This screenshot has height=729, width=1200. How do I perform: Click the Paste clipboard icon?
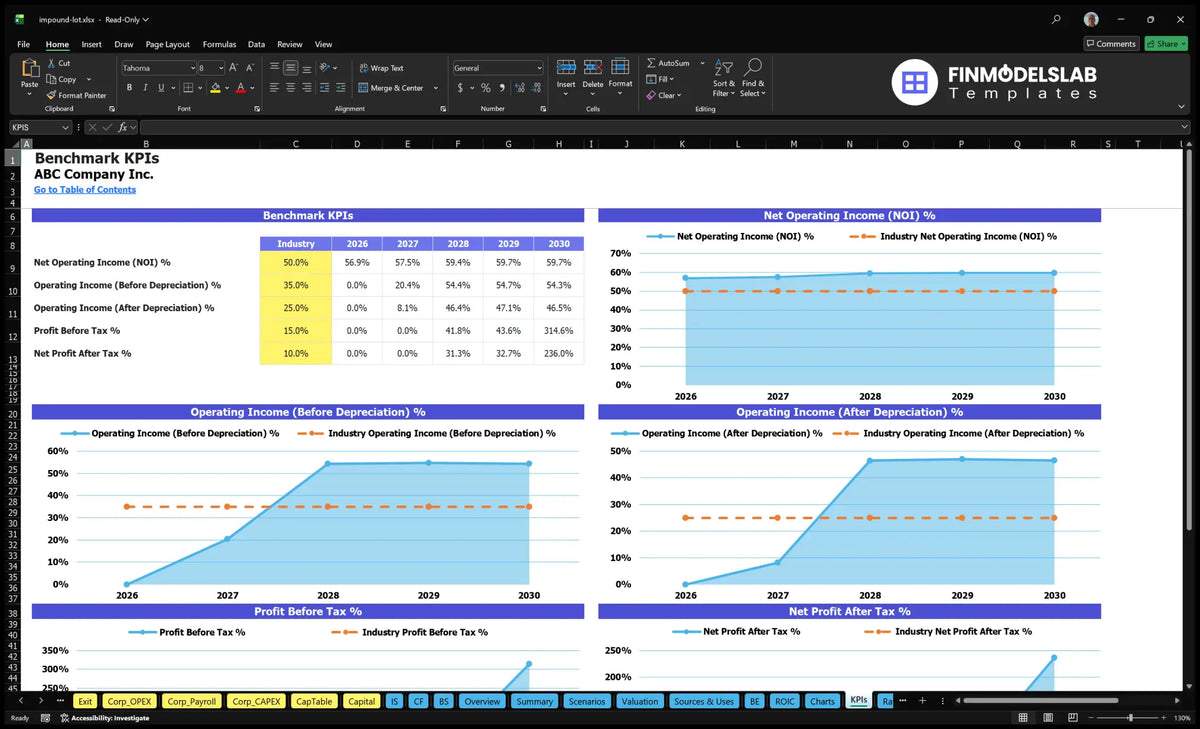point(29,69)
